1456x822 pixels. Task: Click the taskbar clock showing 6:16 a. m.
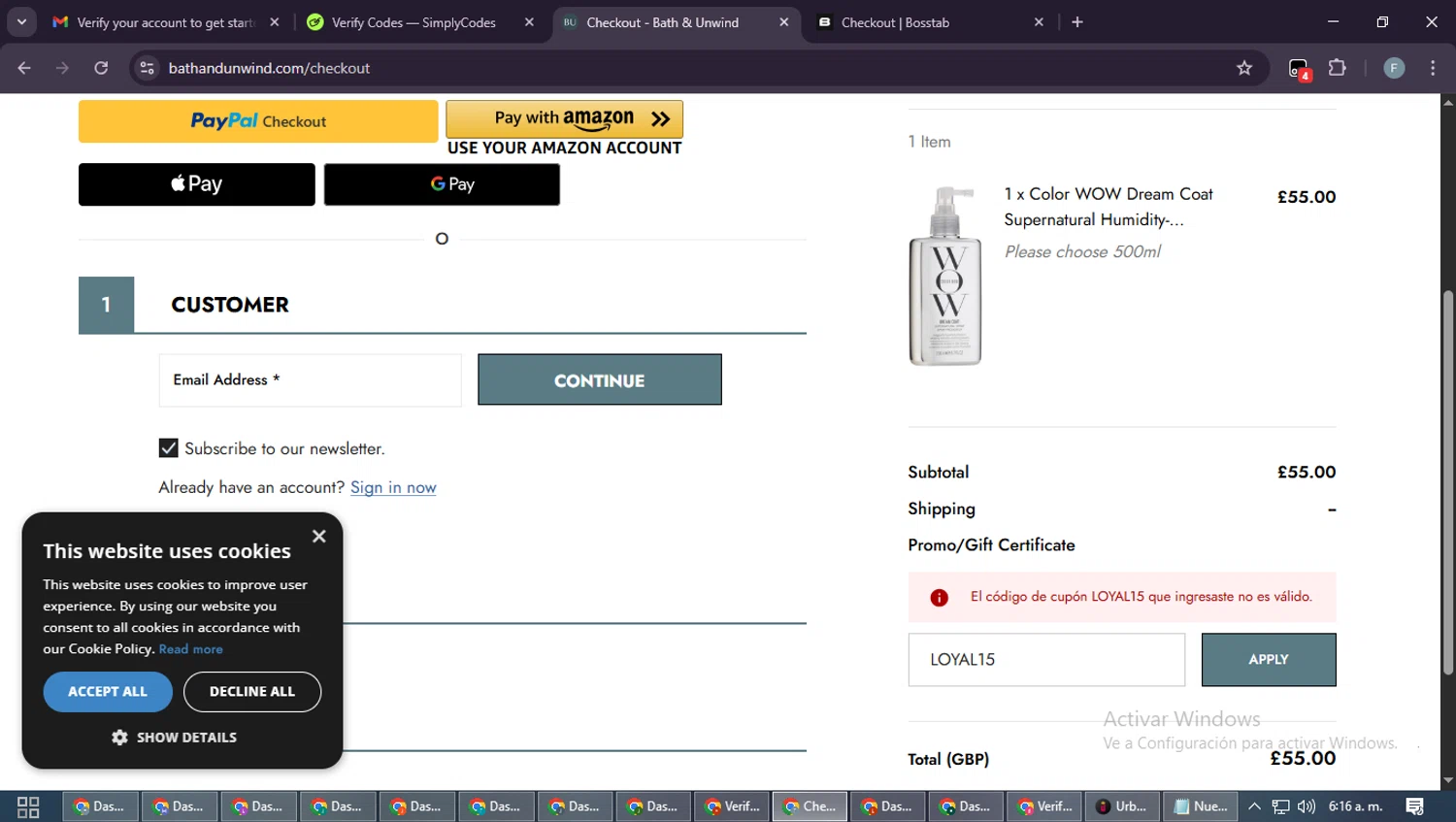(x=1355, y=806)
